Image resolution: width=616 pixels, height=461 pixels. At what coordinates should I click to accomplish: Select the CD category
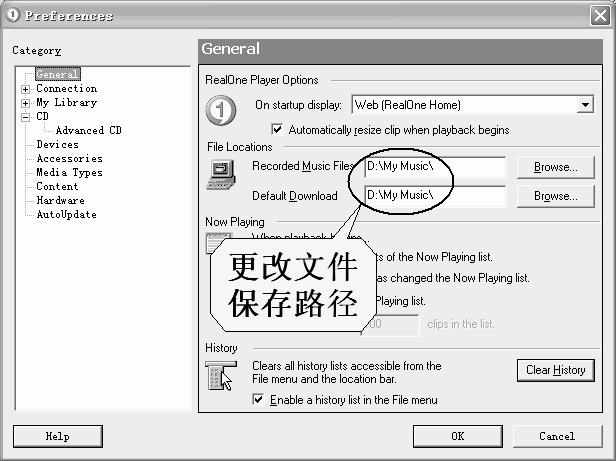point(42,116)
